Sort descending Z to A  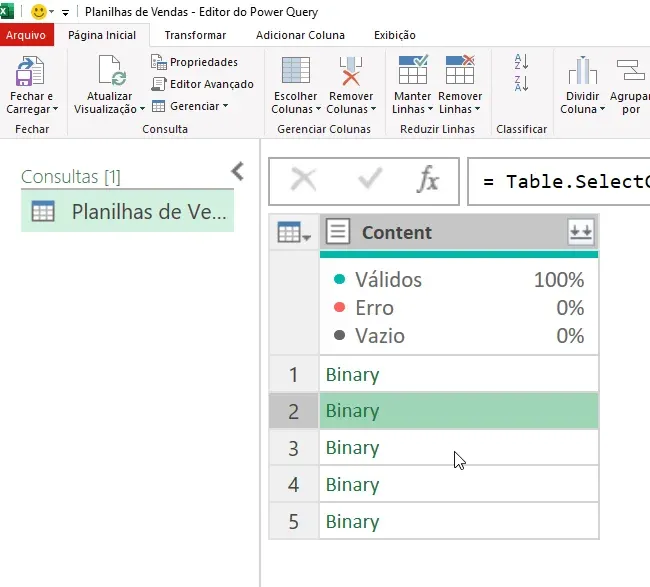[x=521, y=84]
